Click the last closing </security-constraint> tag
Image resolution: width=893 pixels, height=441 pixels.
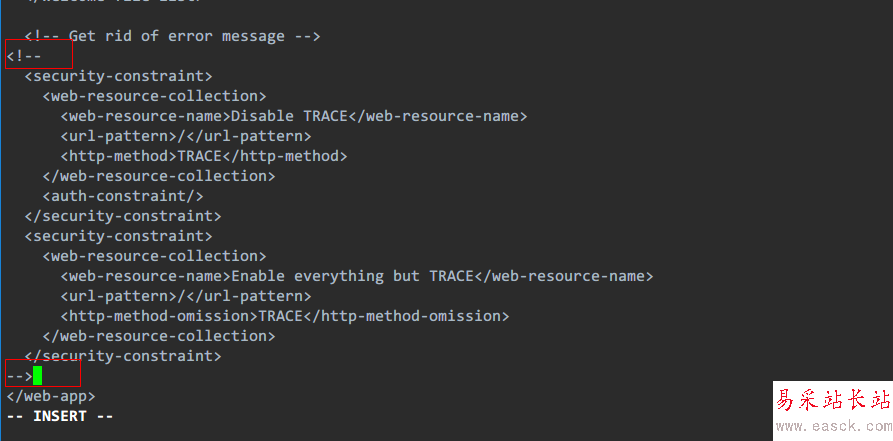tap(123, 356)
